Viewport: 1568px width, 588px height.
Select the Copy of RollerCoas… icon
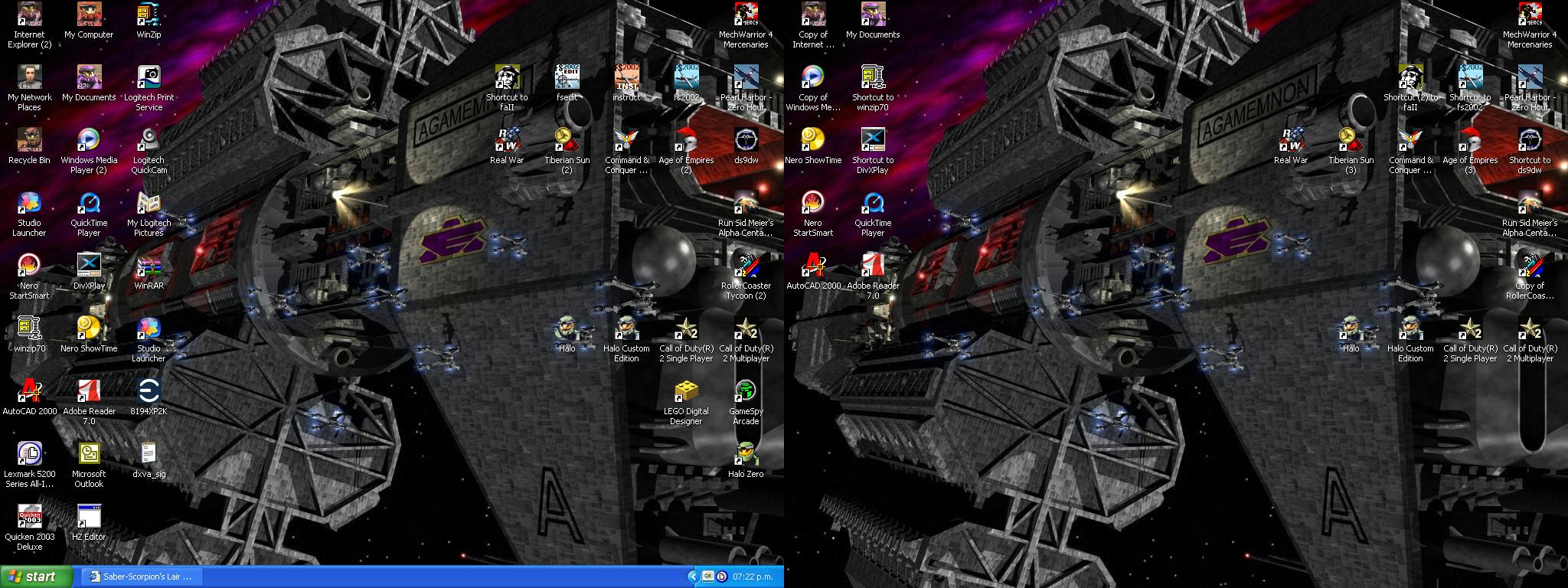1530,277
